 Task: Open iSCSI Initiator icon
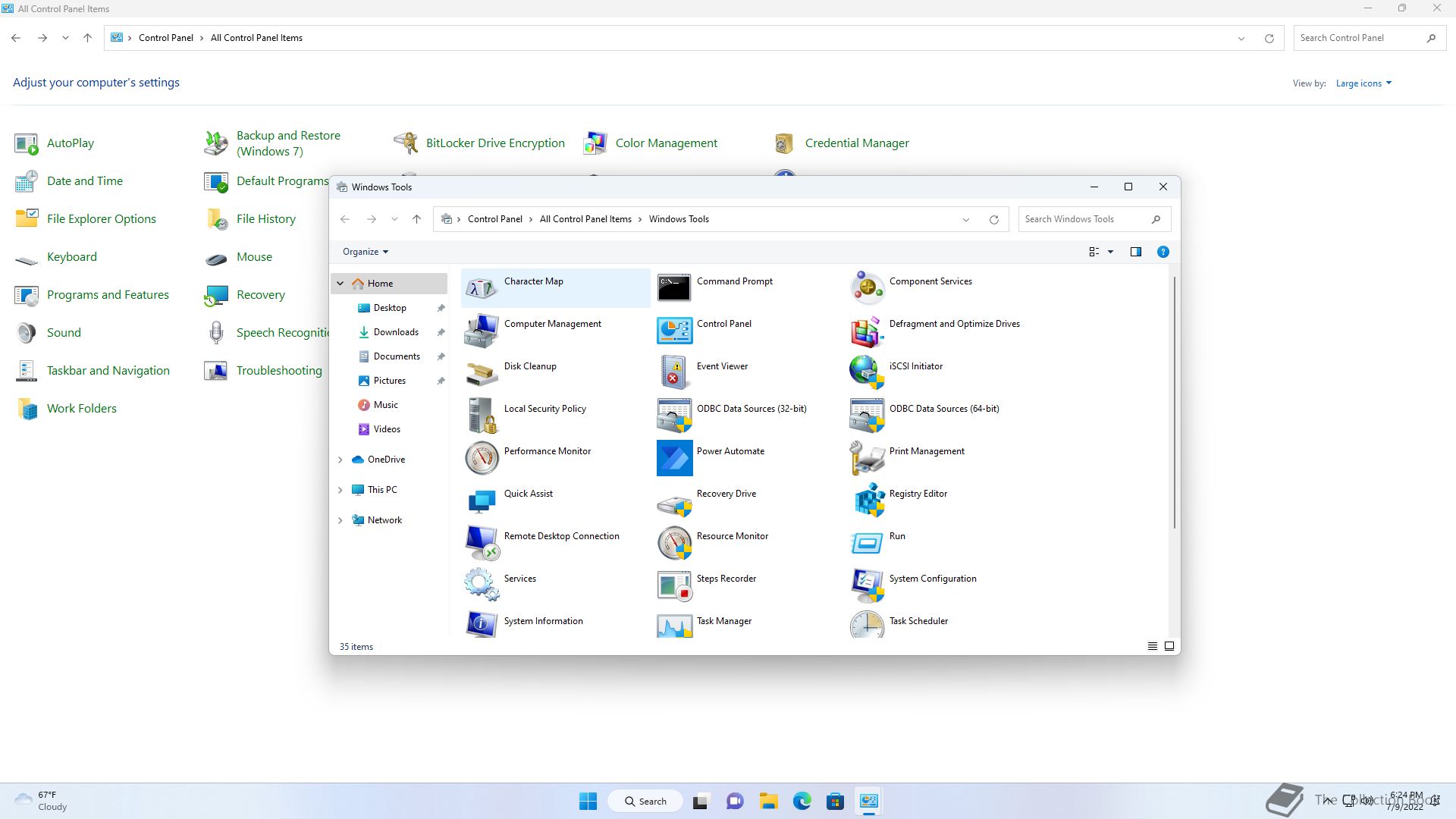pyautogui.click(x=867, y=373)
